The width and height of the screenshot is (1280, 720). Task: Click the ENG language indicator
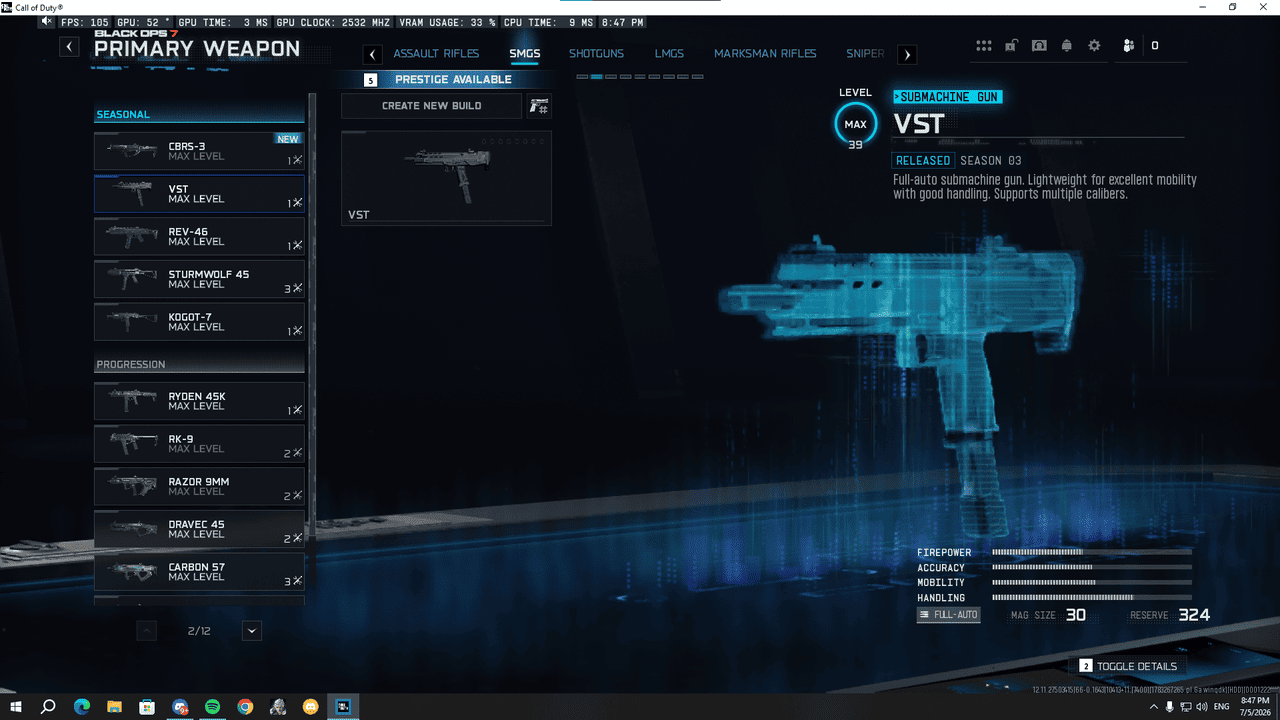pos(1221,707)
